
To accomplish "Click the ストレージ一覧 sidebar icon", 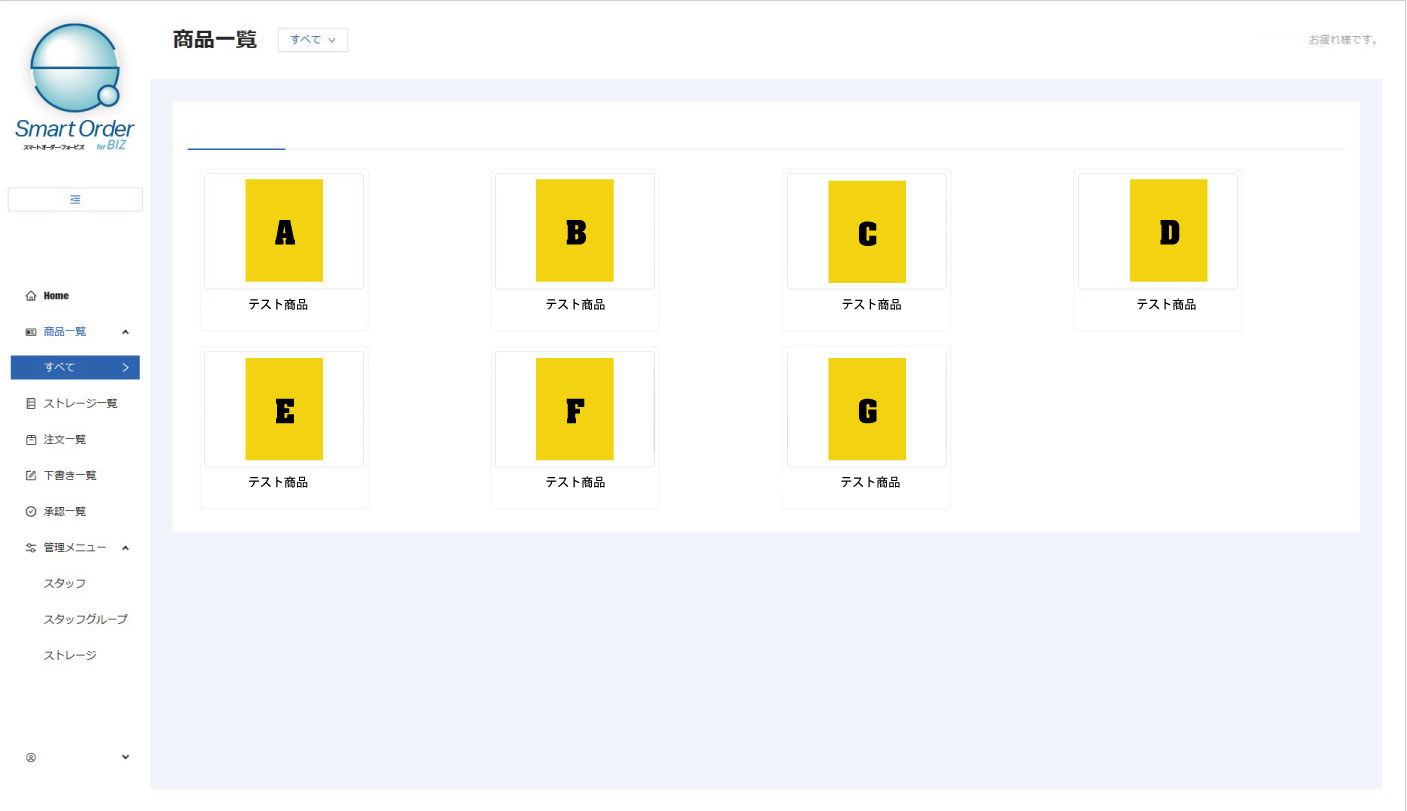I will pyautogui.click(x=31, y=404).
